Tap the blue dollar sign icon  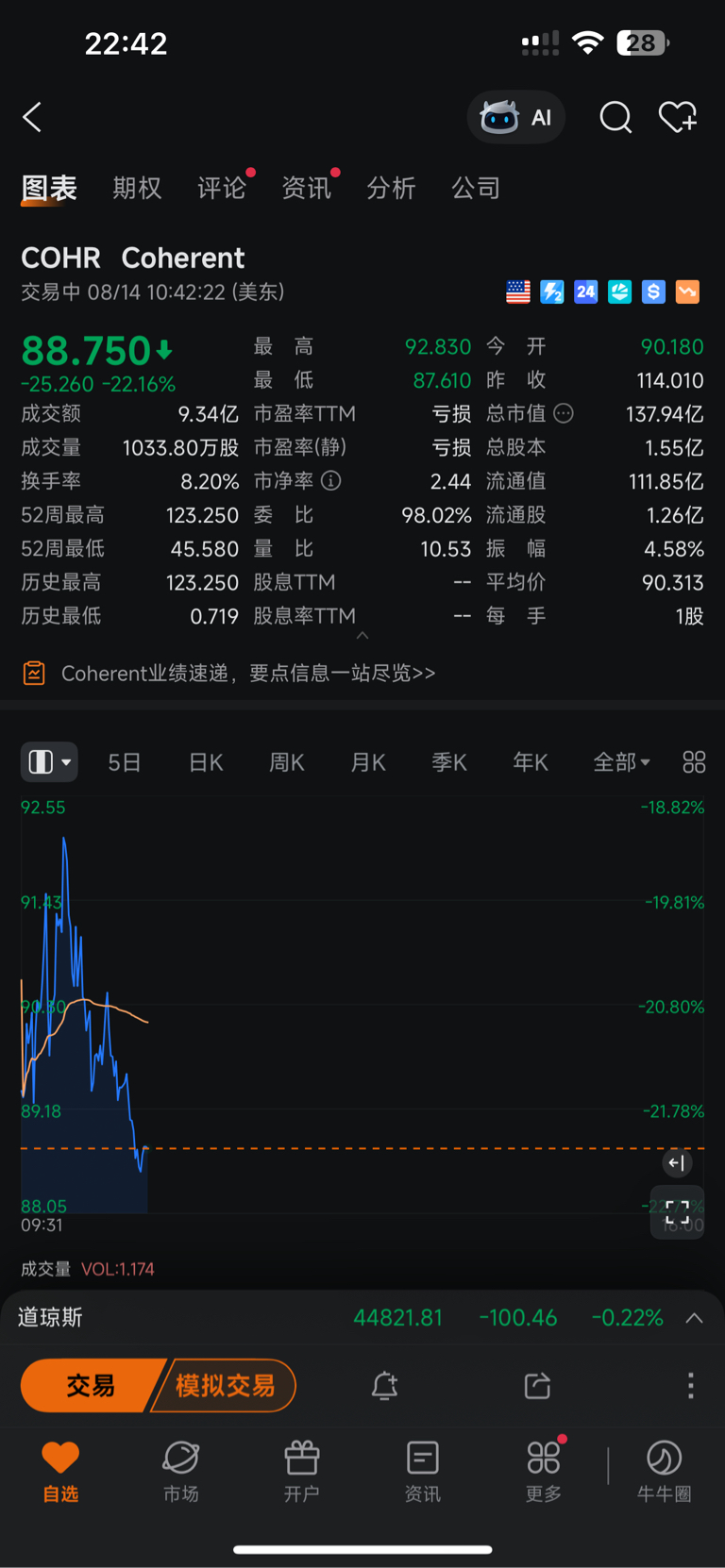click(653, 292)
